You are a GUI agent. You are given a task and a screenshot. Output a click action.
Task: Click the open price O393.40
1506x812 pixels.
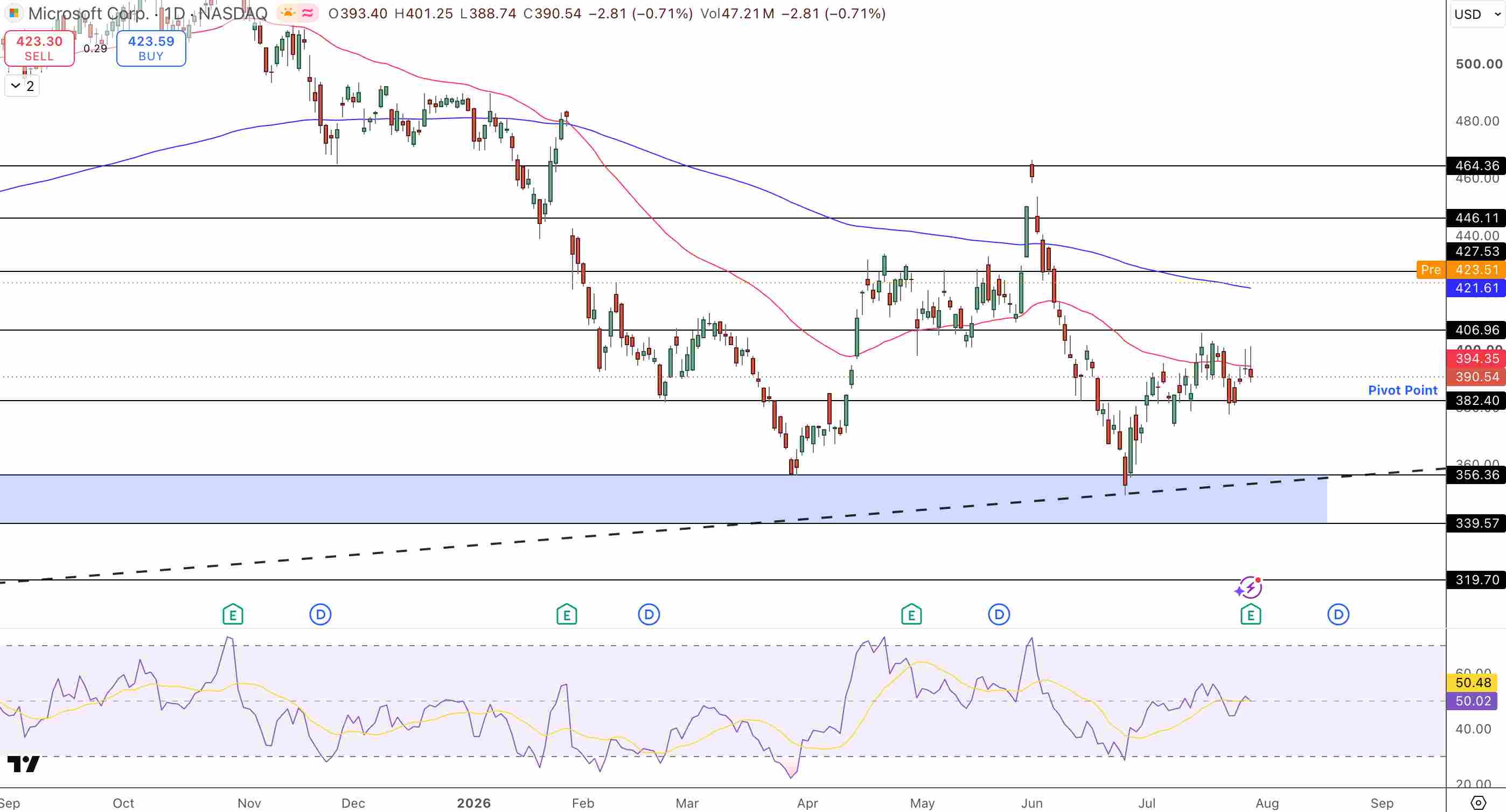pyautogui.click(x=358, y=13)
